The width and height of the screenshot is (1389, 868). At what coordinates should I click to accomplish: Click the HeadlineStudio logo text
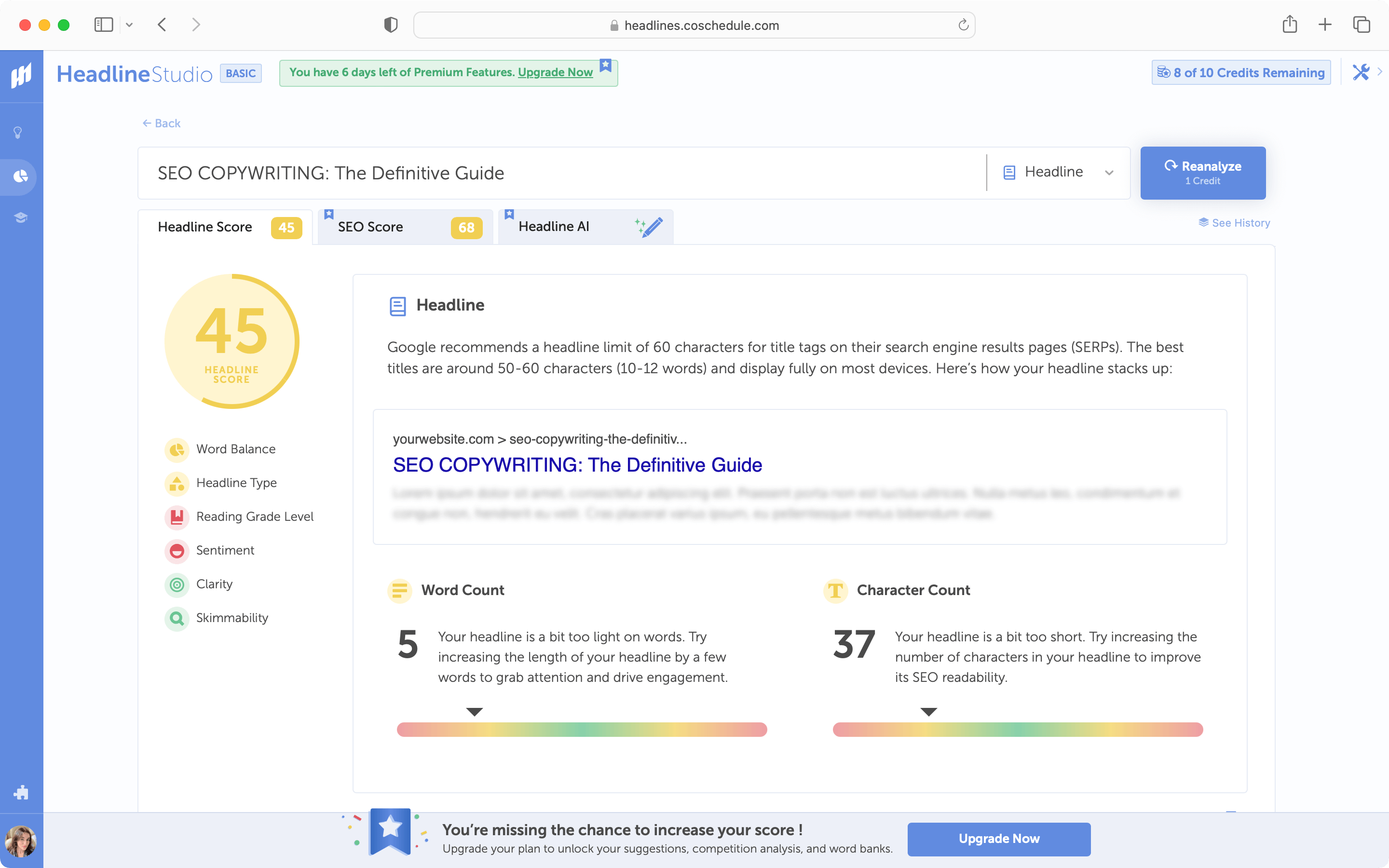(134, 74)
